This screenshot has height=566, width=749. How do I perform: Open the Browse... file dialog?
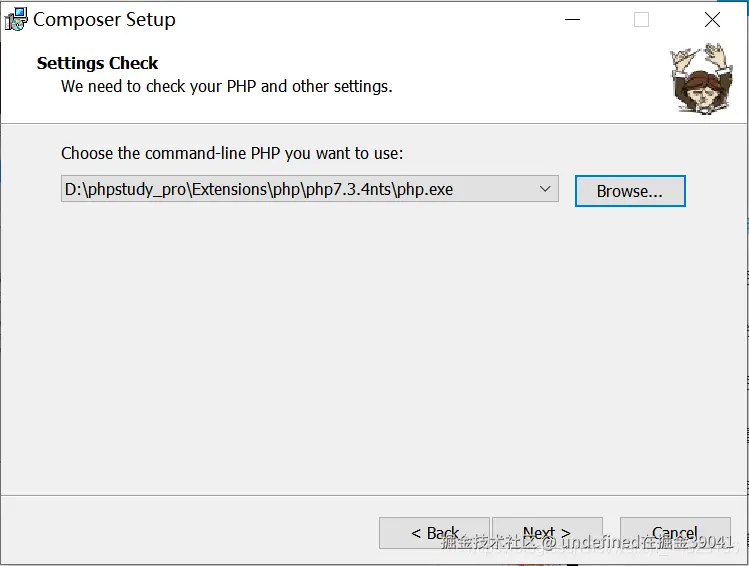pos(630,191)
